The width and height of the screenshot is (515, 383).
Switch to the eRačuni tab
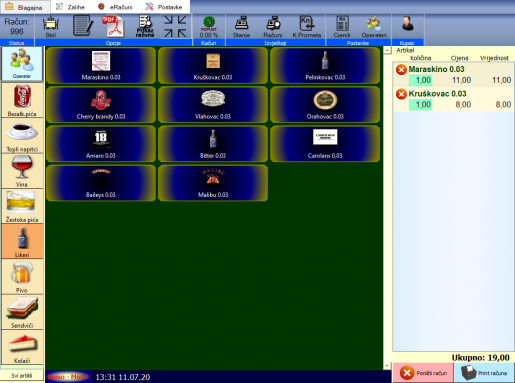pyautogui.click(x=115, y=7)
